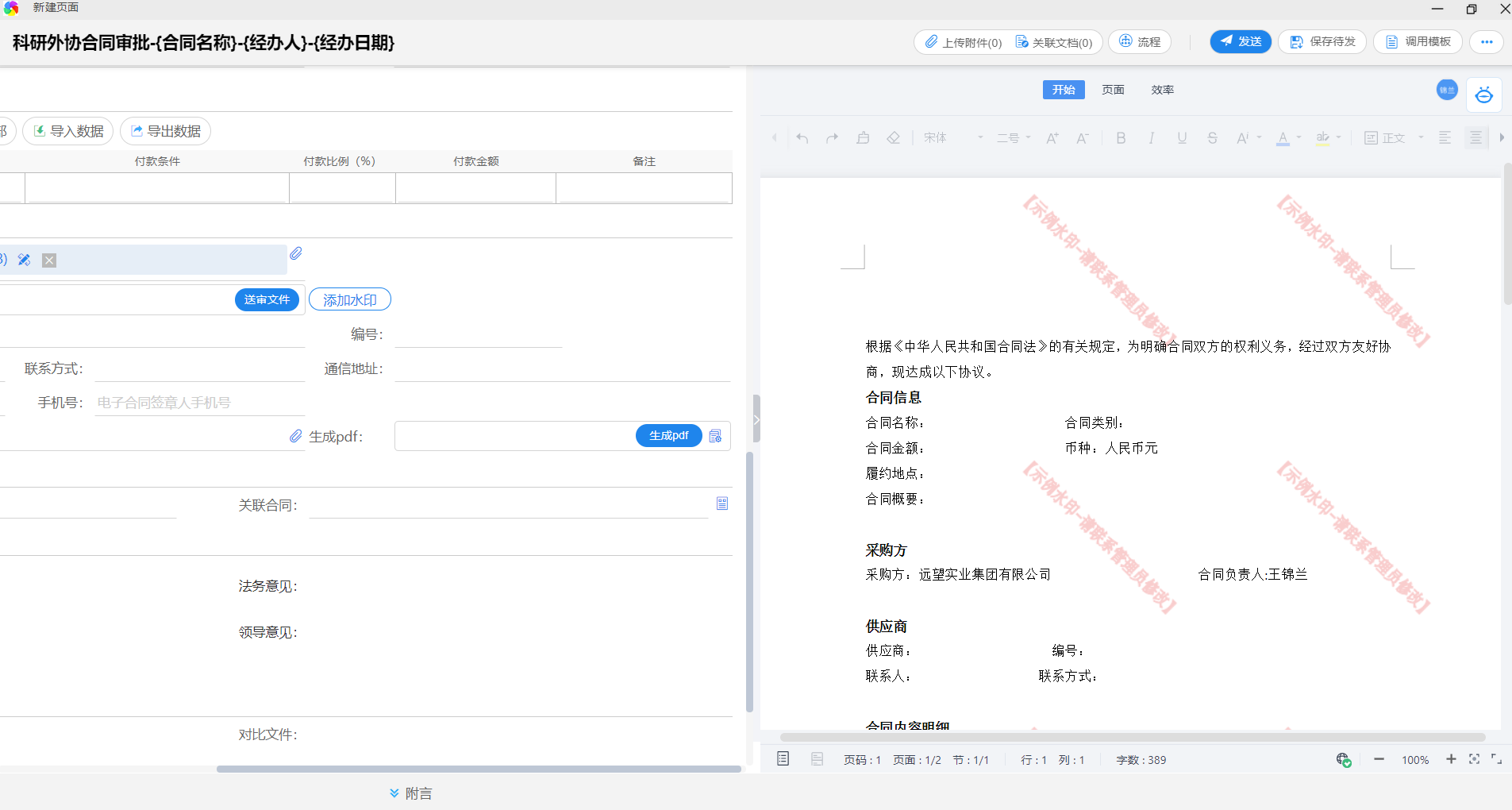Screen dimensions: 1512x810
Task: Click 保存待发 save draft button
Action: (1322, 41)
